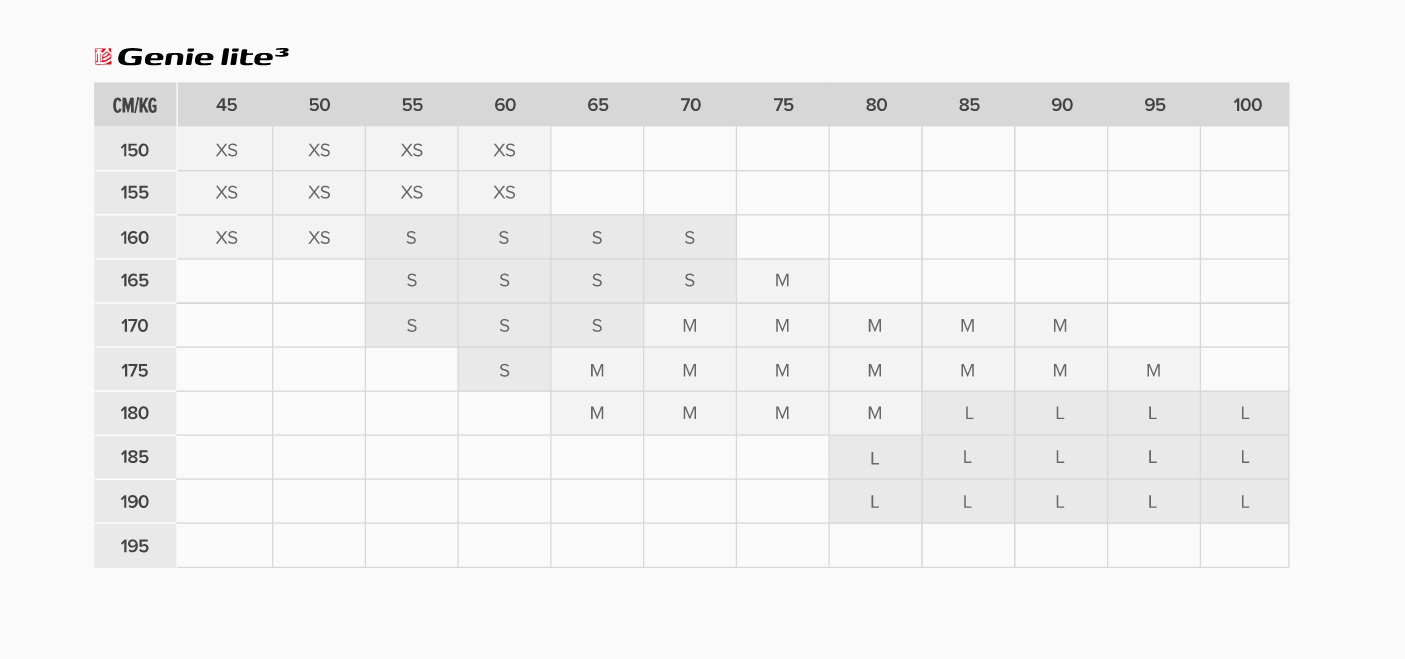Image resolution: width=1405 pixels, height=659 pixels.
Task: Click M cell at 165 cm, 75 kg
Action: point(783,281)
